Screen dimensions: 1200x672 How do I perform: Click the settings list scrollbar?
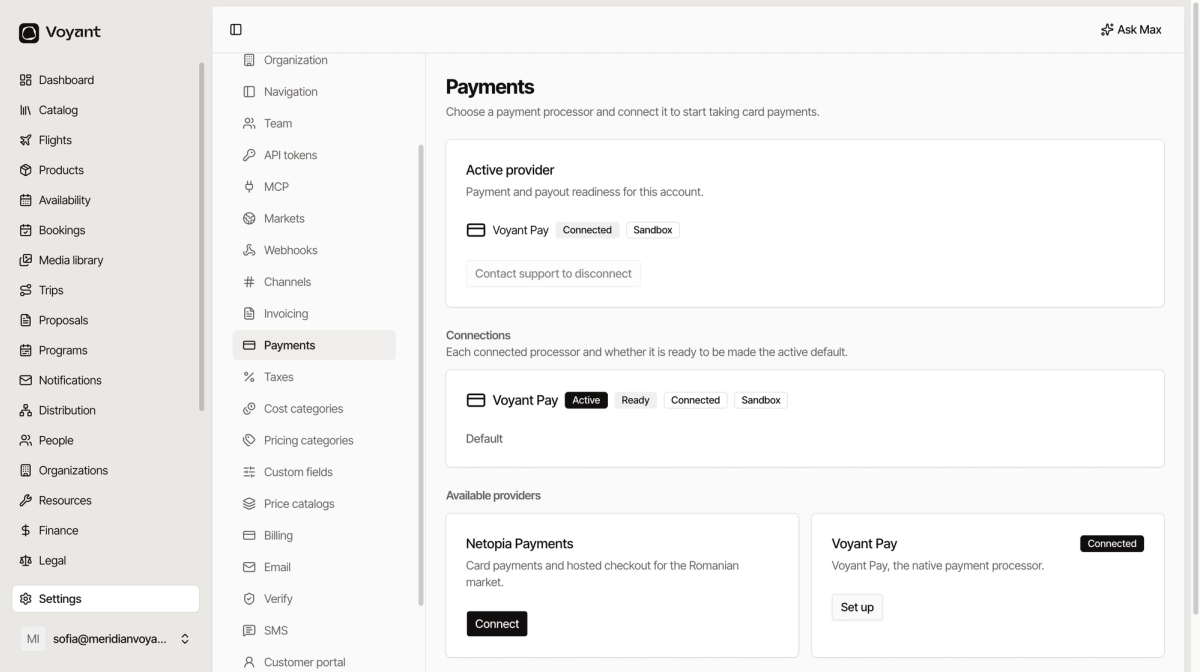point(421,375)
